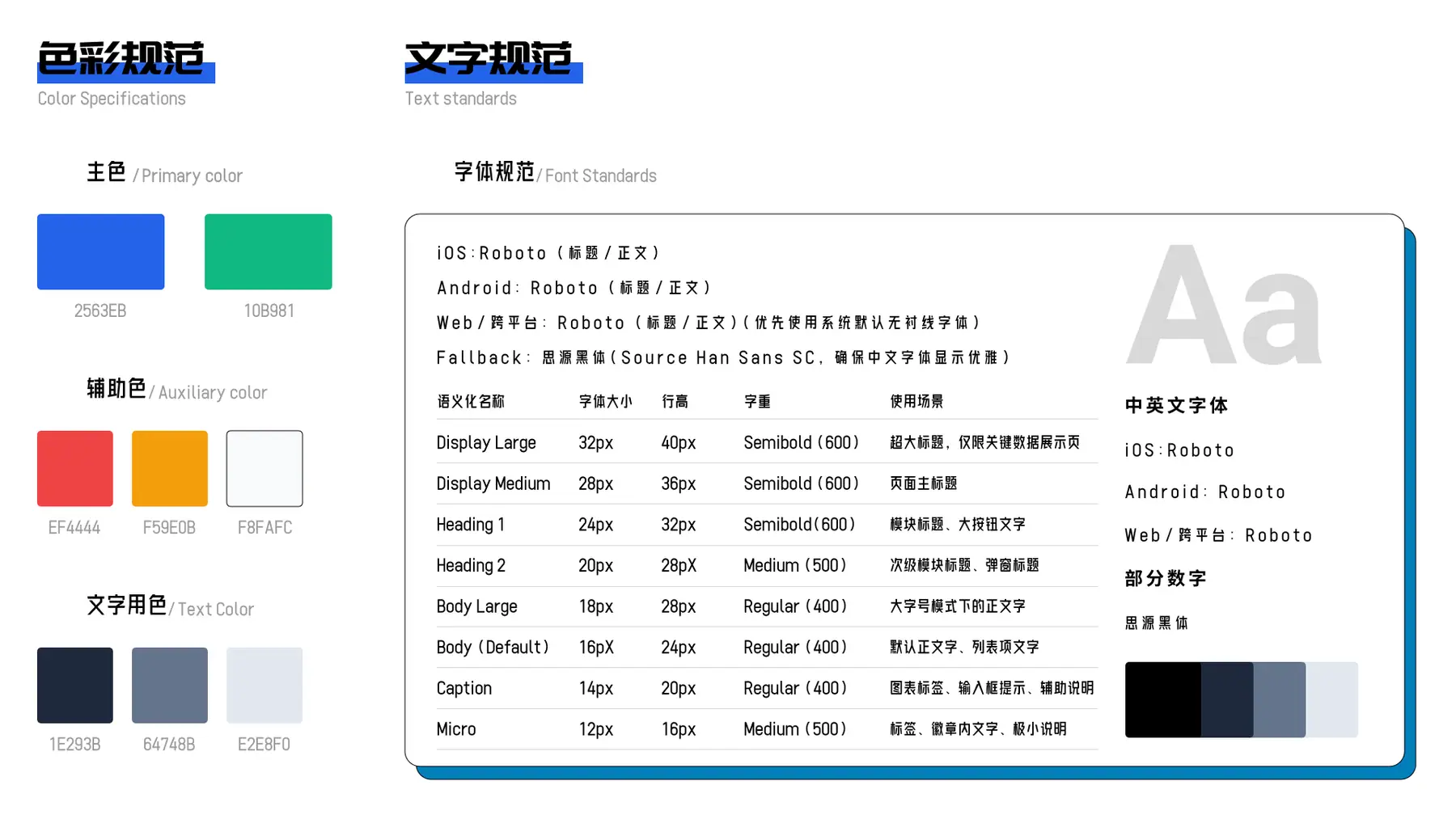Select the 'Color Specifications' subtitle
This screenshot has height=819, width=1456.
coord(112,99)
